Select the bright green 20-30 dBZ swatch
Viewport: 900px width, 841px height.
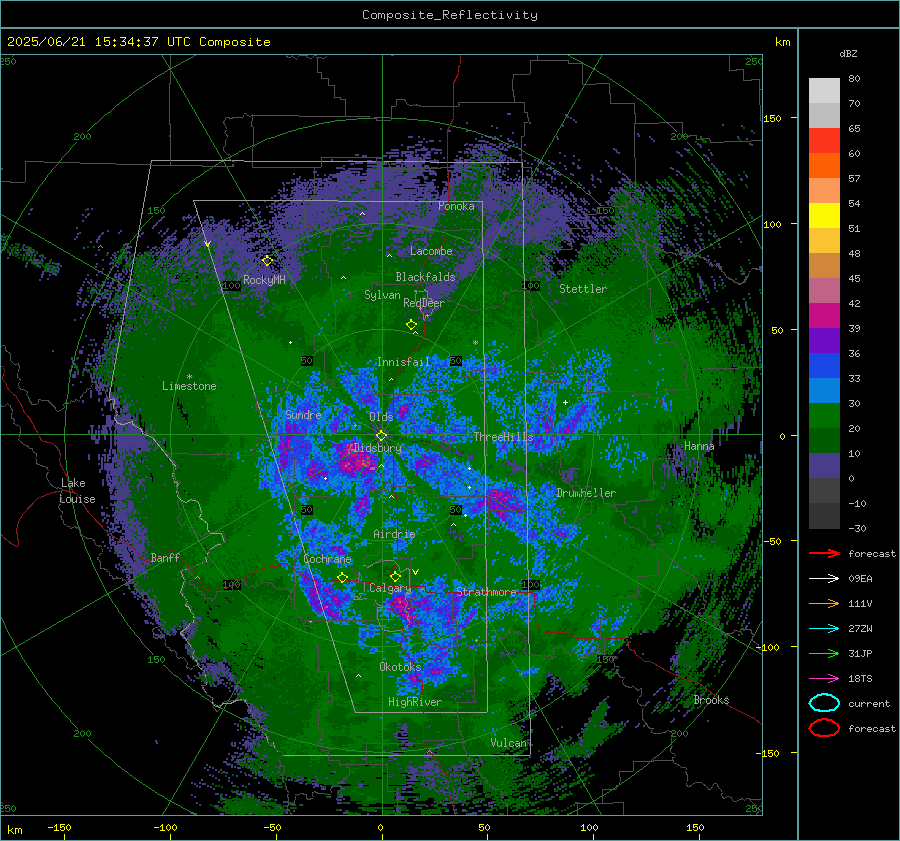[x=824, y=416]
